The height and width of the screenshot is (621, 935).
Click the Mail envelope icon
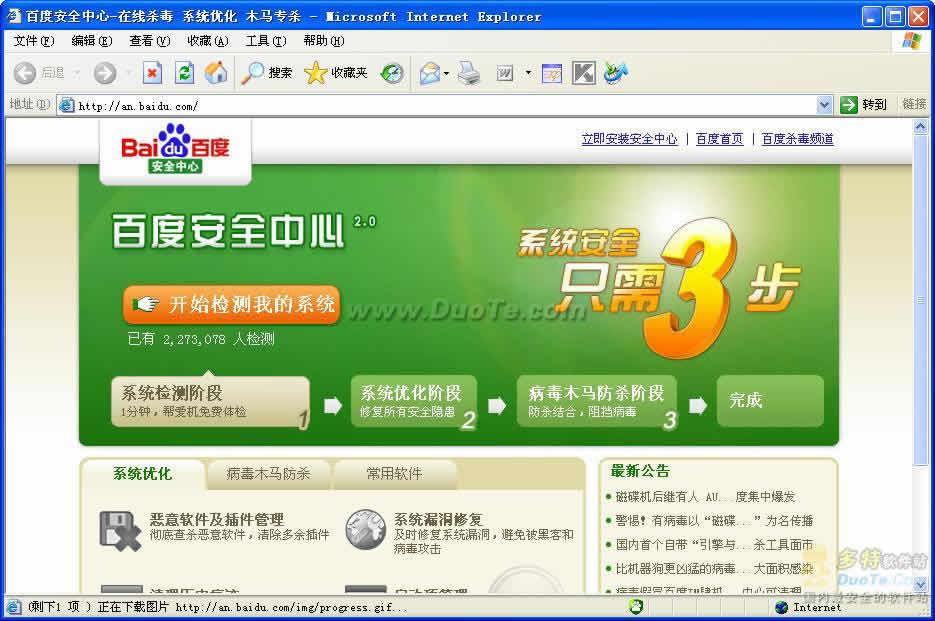point(429,73)
